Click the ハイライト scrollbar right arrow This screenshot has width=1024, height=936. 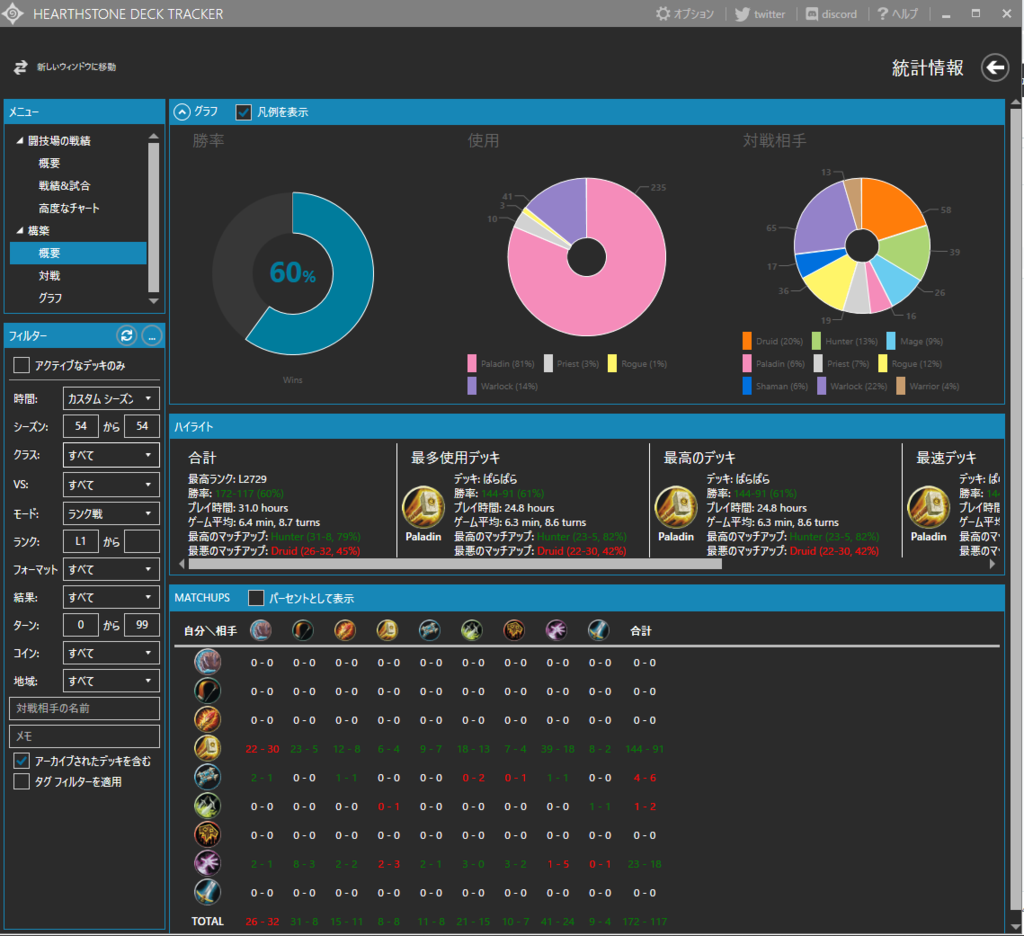coord(993,564)
